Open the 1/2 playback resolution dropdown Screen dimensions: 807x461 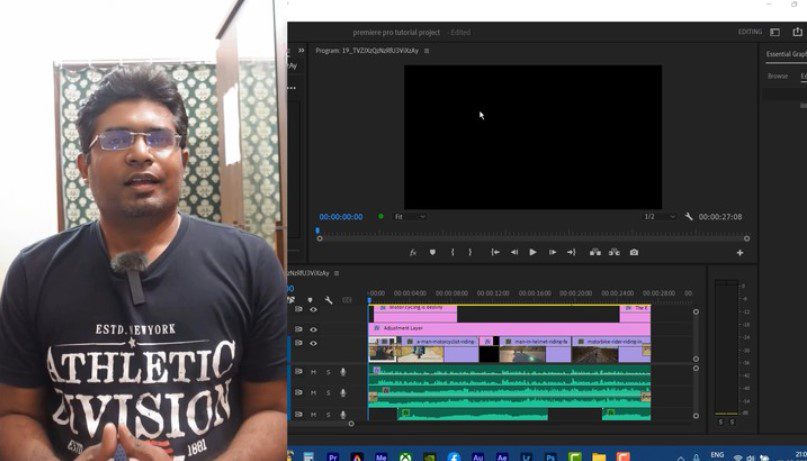(659, 217)
